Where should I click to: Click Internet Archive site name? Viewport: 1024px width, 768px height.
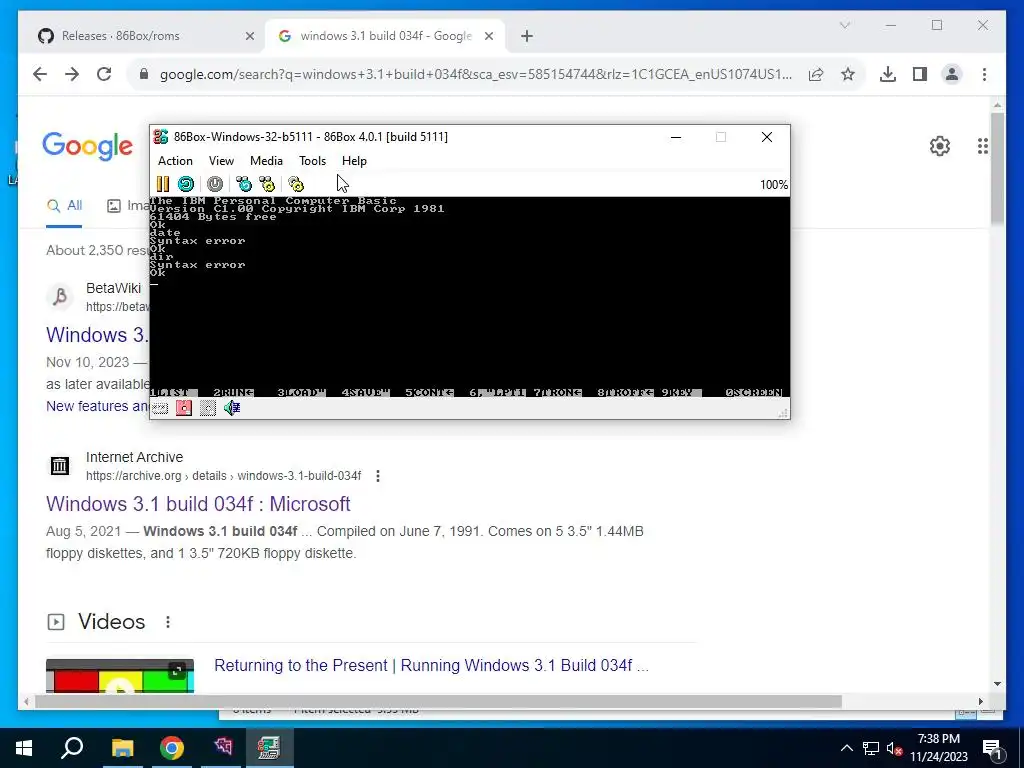point(135,457)
